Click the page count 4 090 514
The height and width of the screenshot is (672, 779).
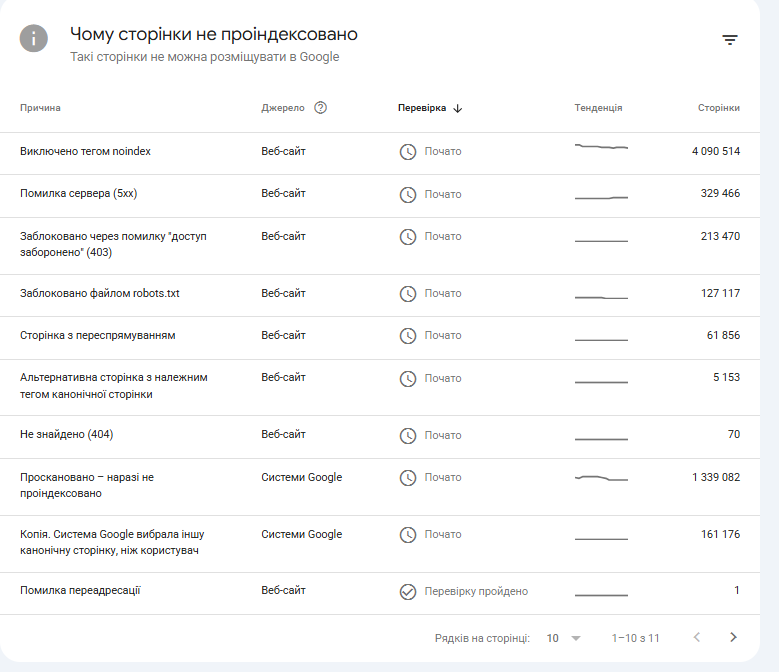(x=716, y=151)
